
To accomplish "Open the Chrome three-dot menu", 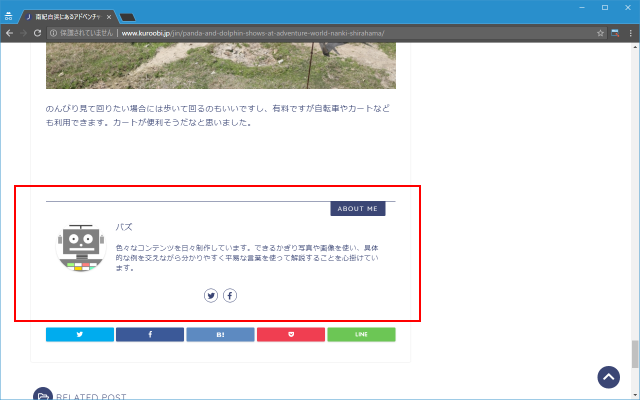I will [630, 33].
